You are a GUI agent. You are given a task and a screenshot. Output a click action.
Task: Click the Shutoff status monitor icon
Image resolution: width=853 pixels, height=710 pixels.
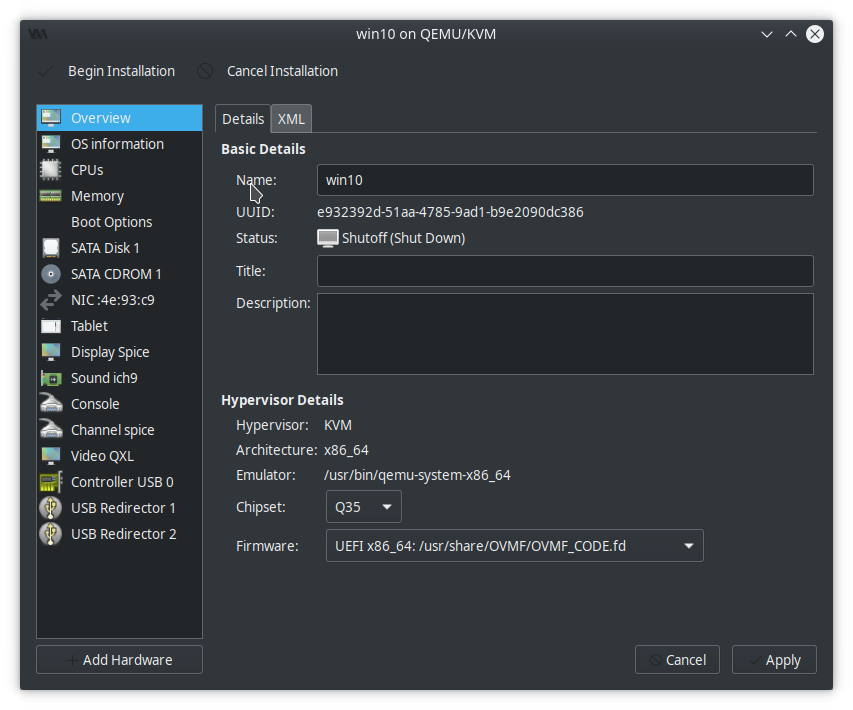click(x=327, y=238)
